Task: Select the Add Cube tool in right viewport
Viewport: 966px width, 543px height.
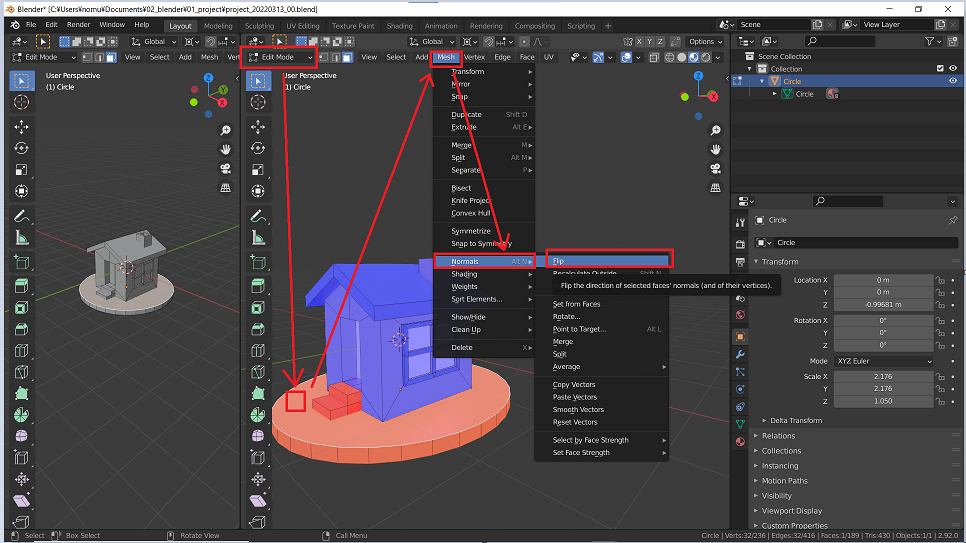Action: pos(258,263)
